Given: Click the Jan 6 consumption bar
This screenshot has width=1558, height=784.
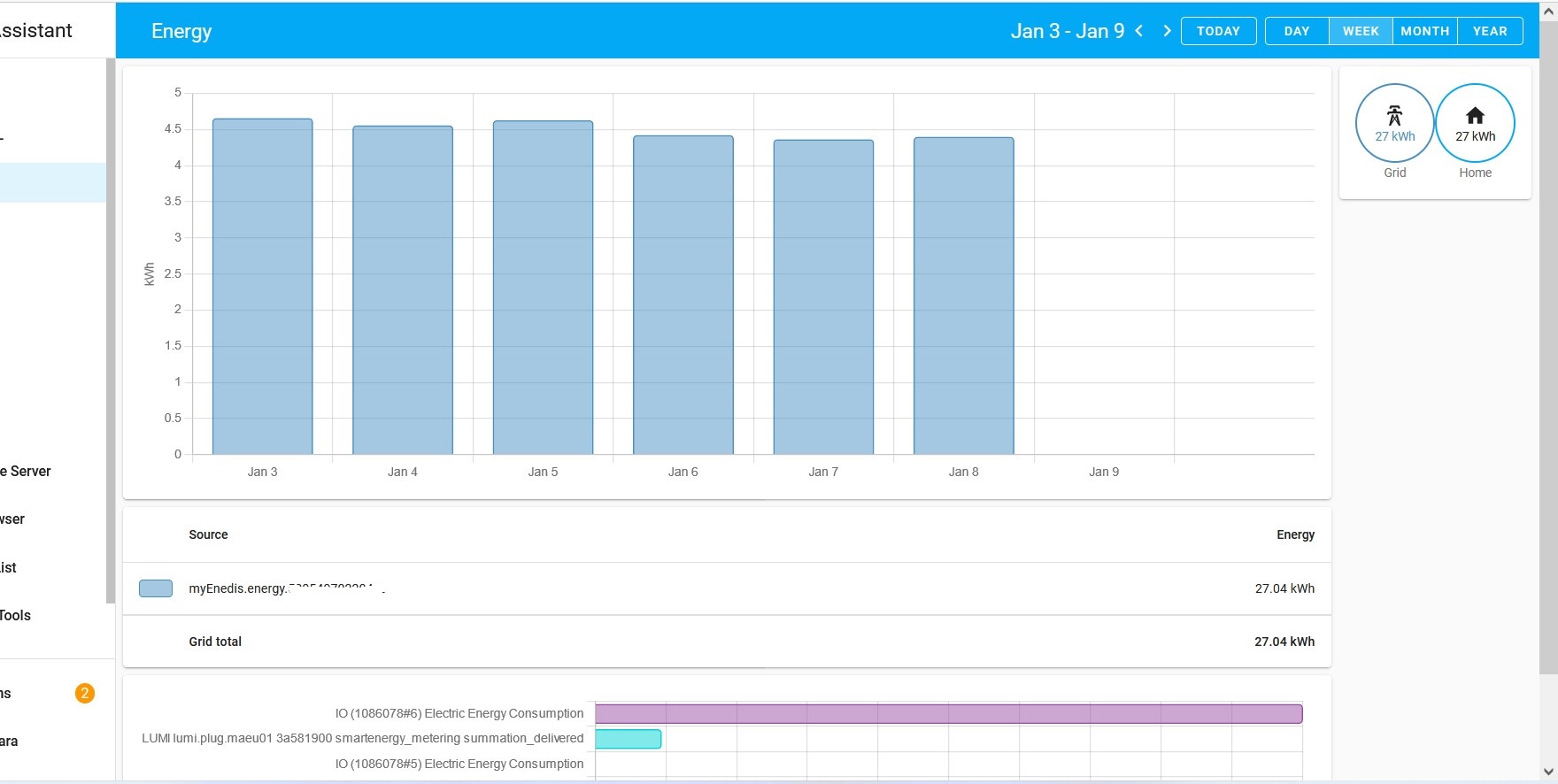Looking at the screenshot, I should pos(683,296).
